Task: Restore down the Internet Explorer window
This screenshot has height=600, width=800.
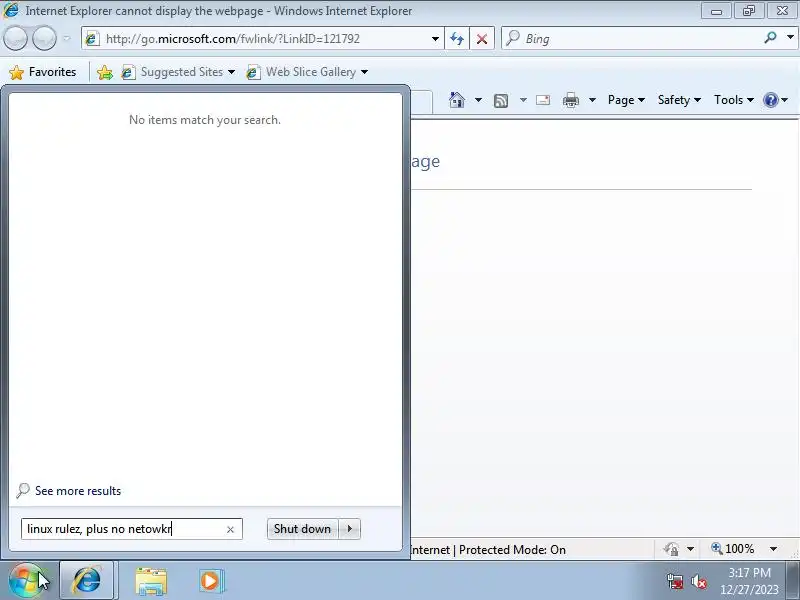Action: point(748,11)
